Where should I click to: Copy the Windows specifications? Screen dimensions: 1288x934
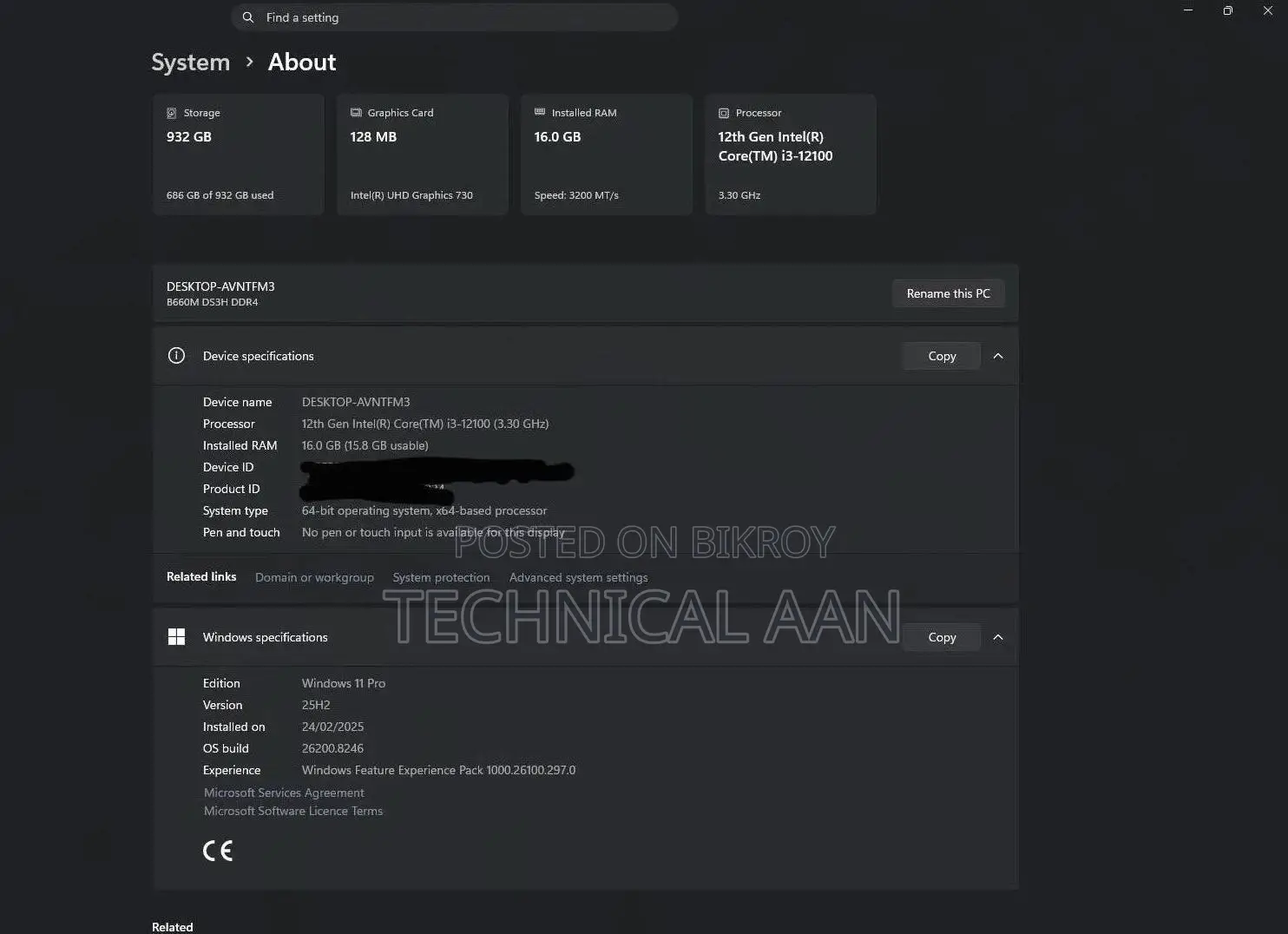point(942,637)
